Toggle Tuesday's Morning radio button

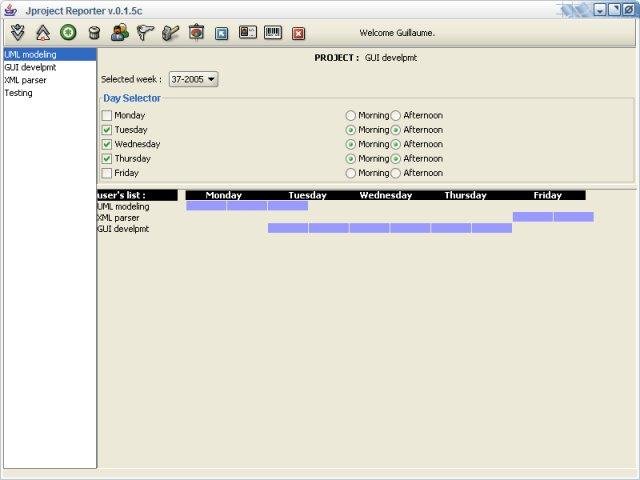click(x=350, y=130)
